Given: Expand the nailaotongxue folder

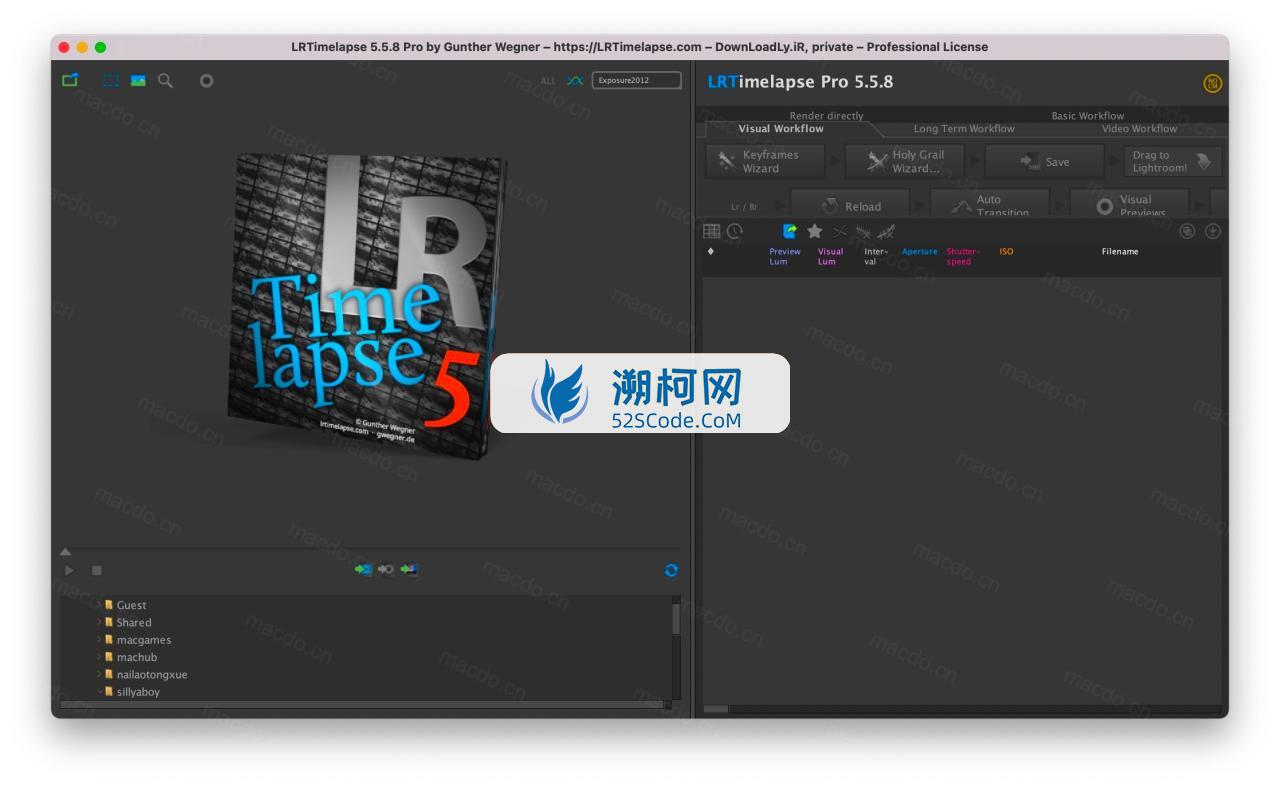Looking at the screenshot, I should coord(99,674).
